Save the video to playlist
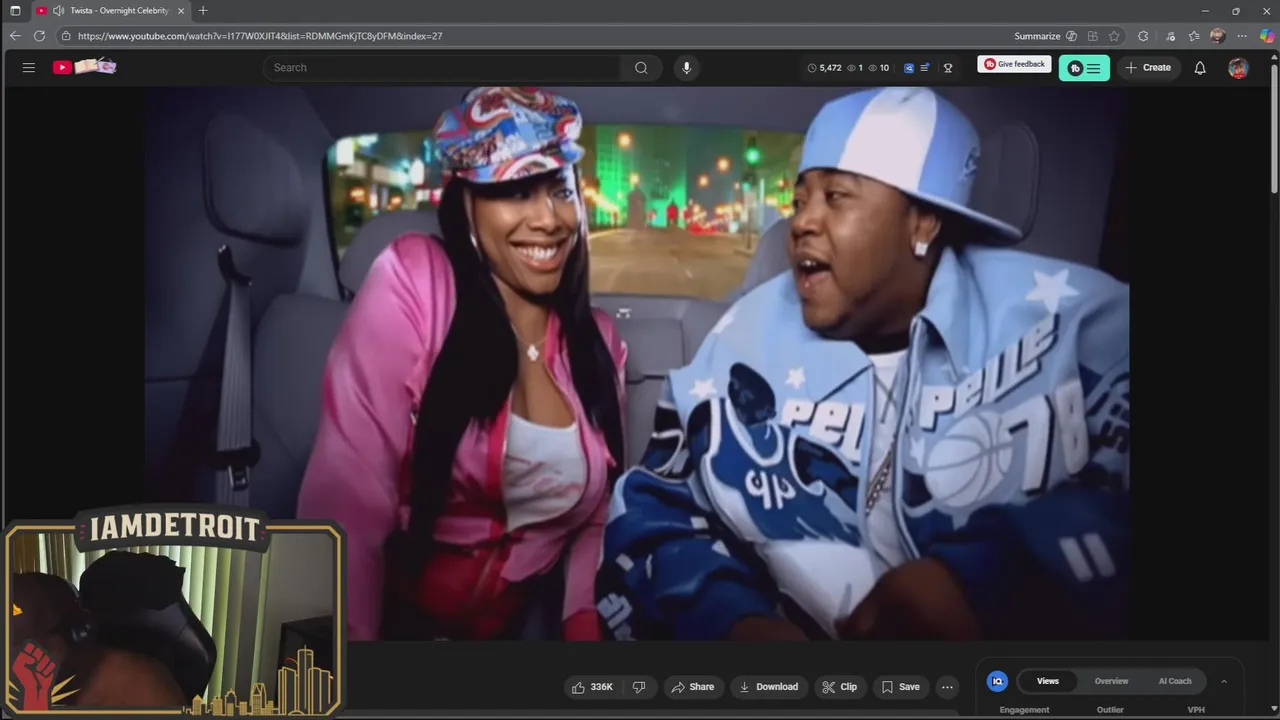The height and width of the screenshot is (720, 1280). (900, 687)
